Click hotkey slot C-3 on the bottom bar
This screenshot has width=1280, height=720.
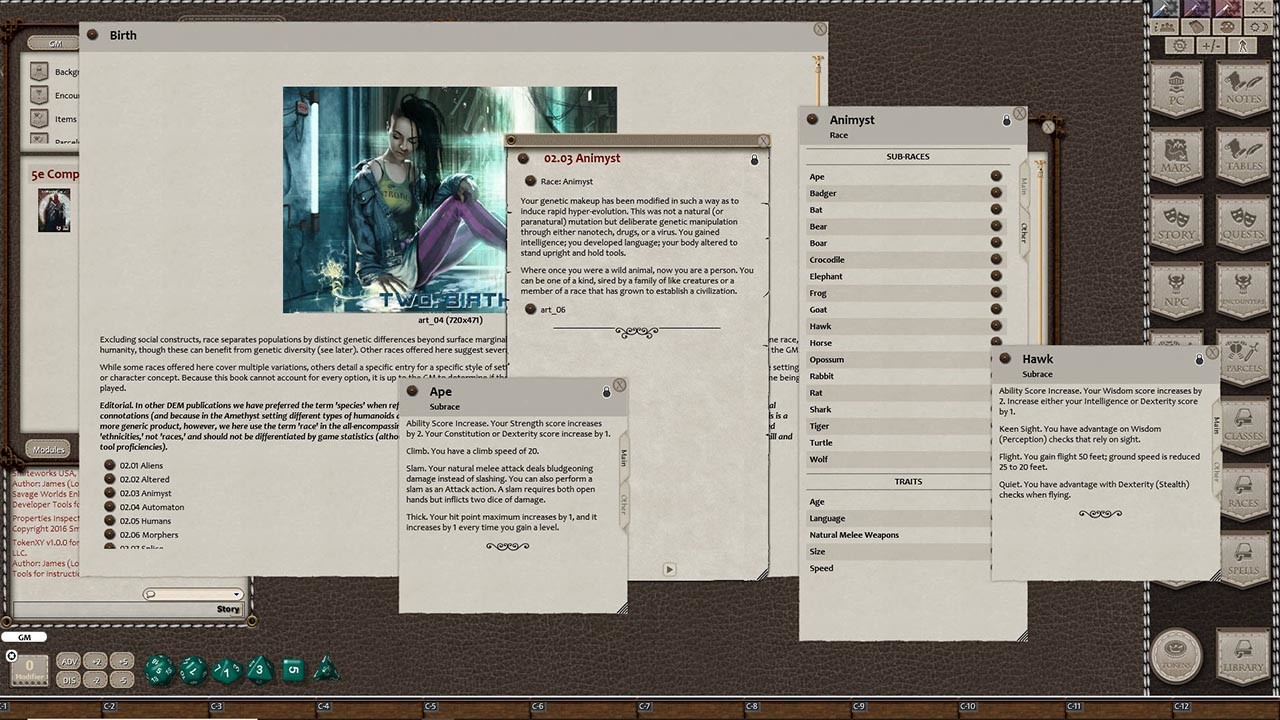(x=216, y=705)
